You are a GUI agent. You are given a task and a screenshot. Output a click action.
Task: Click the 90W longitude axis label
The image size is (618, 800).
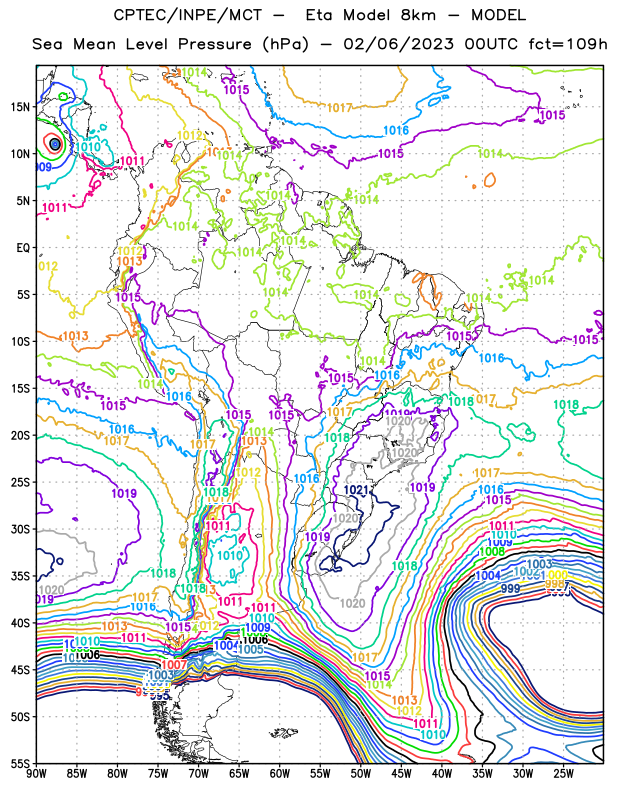point(36,774)
